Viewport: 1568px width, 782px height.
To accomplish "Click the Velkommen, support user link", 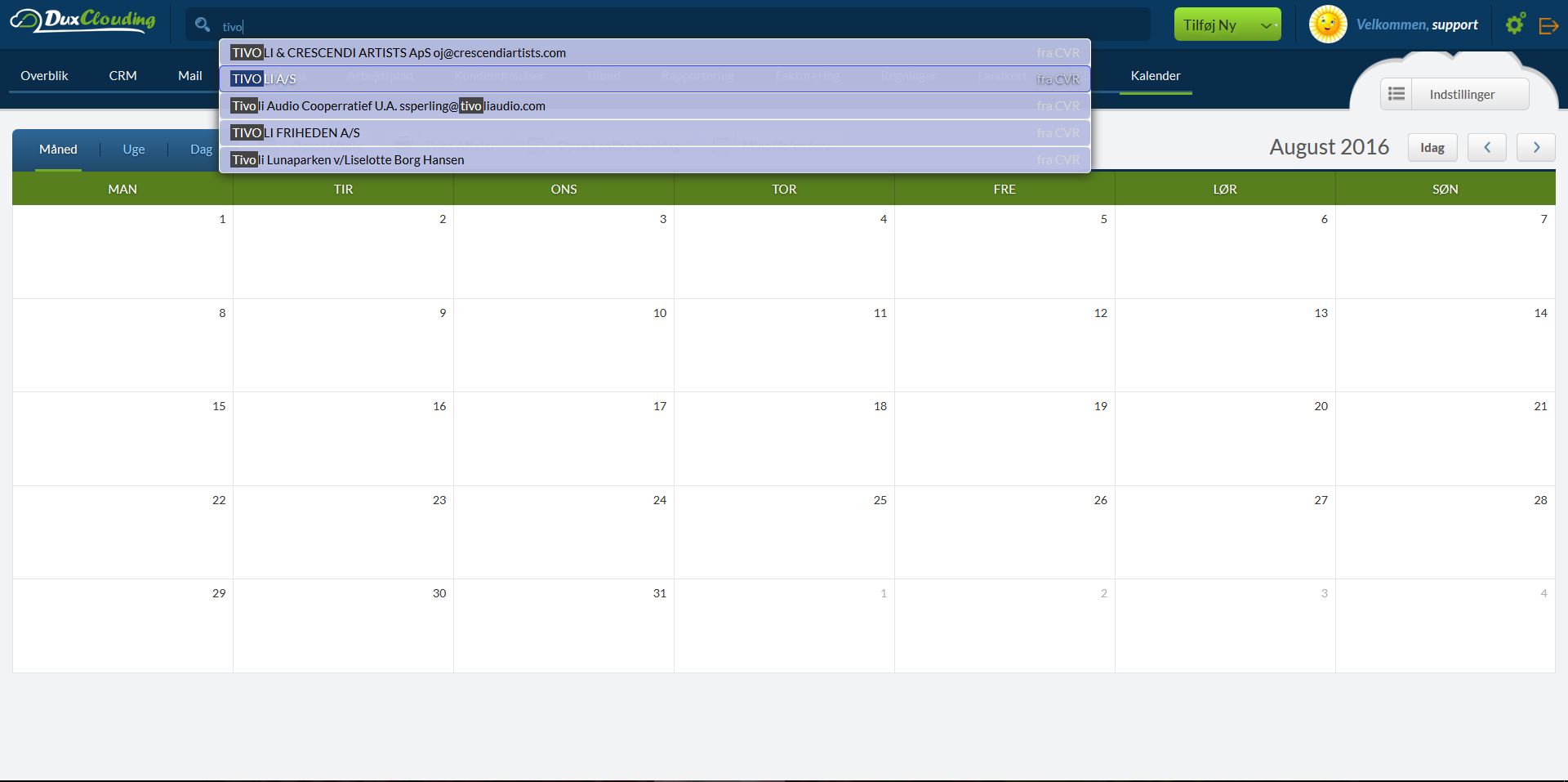I will pos(1417,25).
